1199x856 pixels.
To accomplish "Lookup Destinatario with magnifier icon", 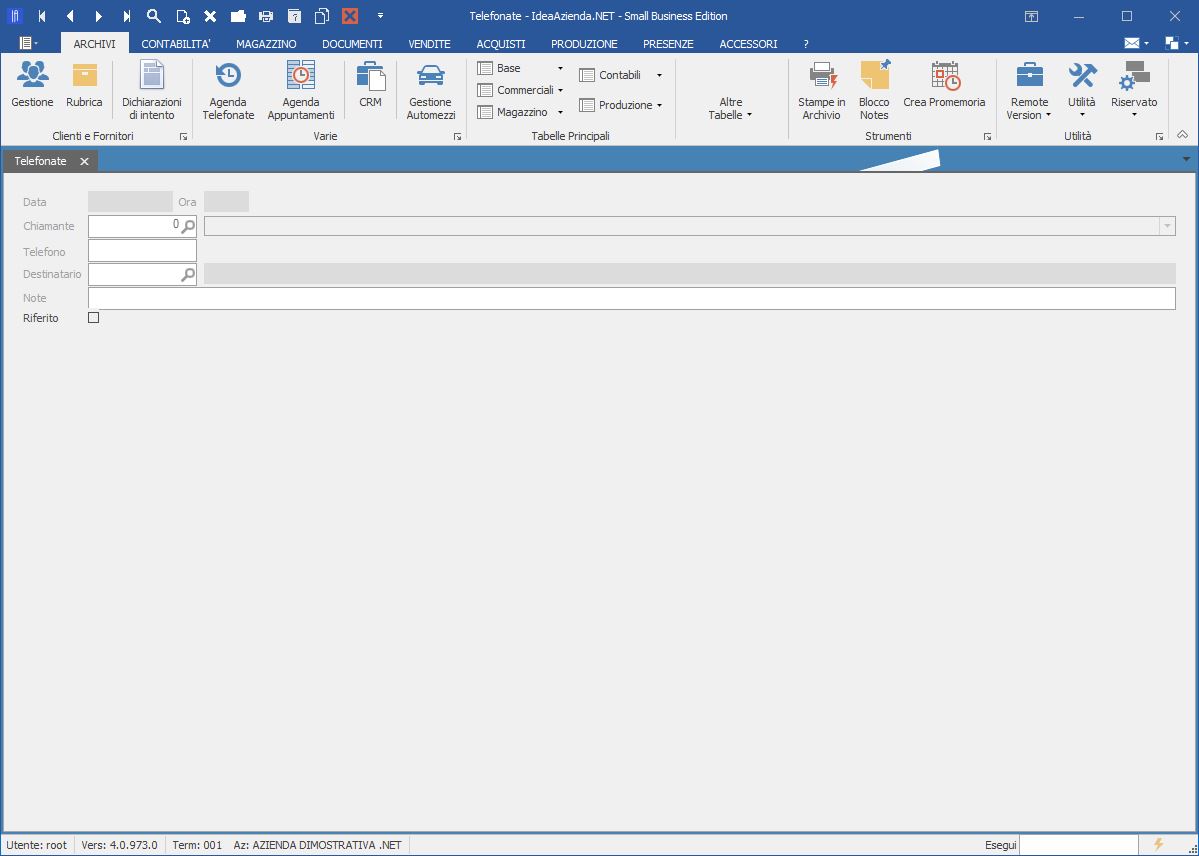I will tap(188, 274).
